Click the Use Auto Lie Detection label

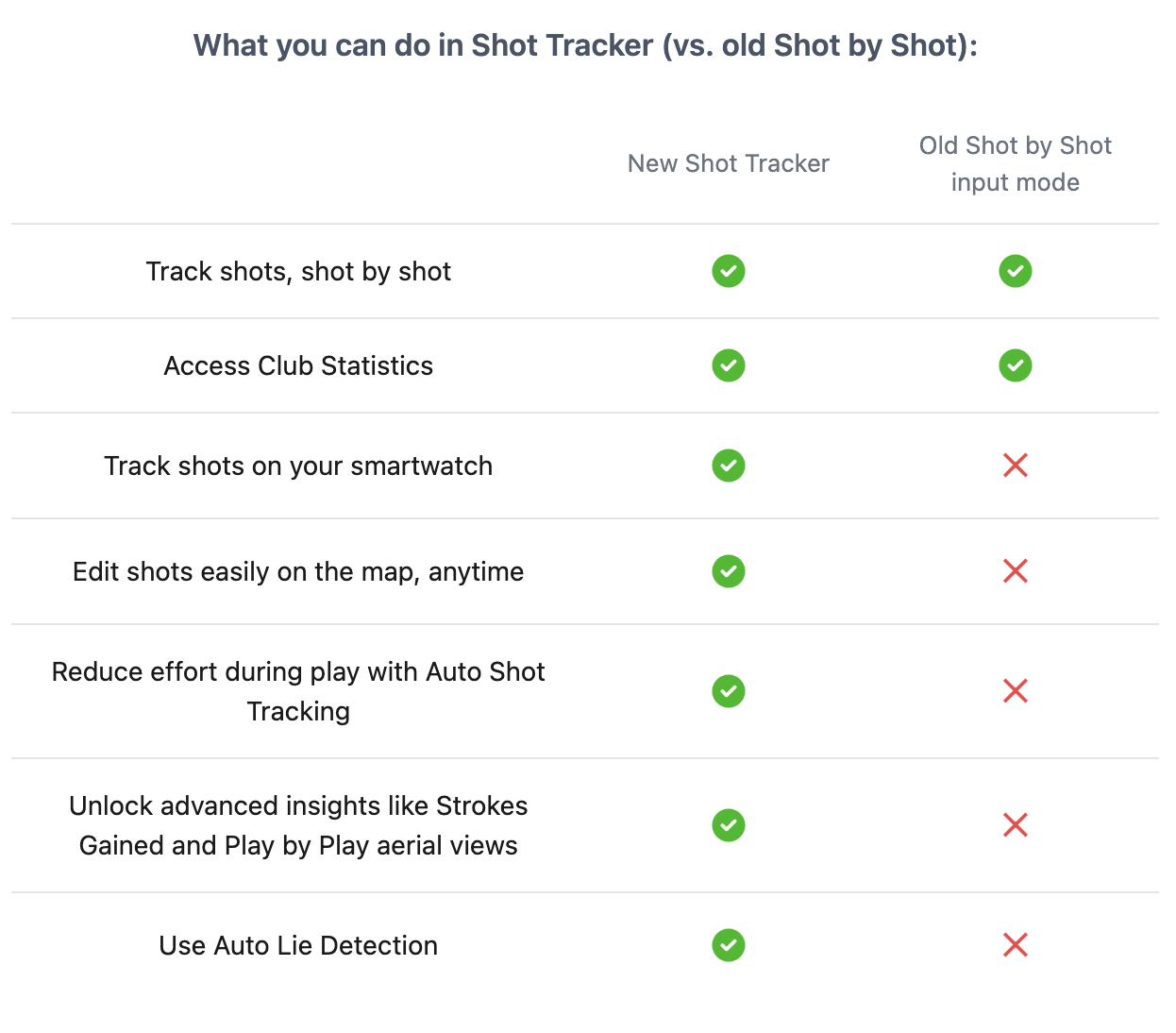(x=298, y=945)
